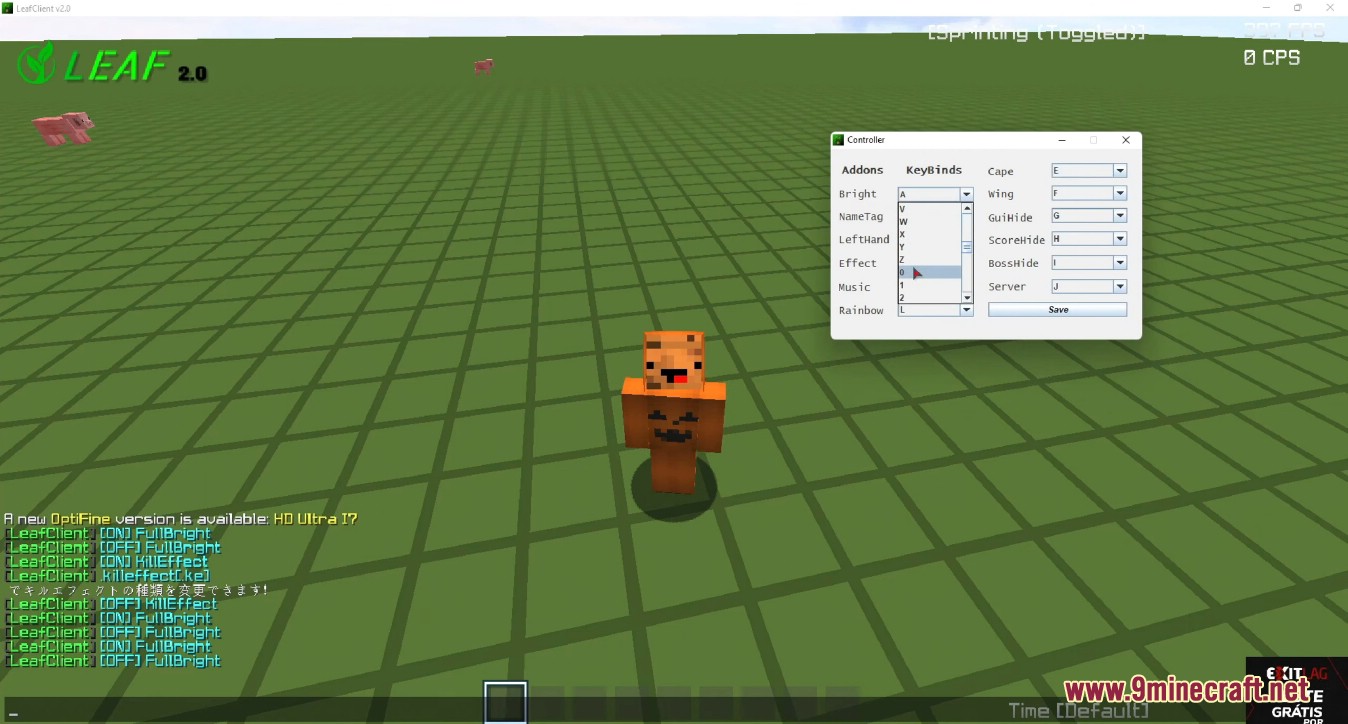Select the highlighted 0 key option
1348x724 pixels.
tap(930, 272)
